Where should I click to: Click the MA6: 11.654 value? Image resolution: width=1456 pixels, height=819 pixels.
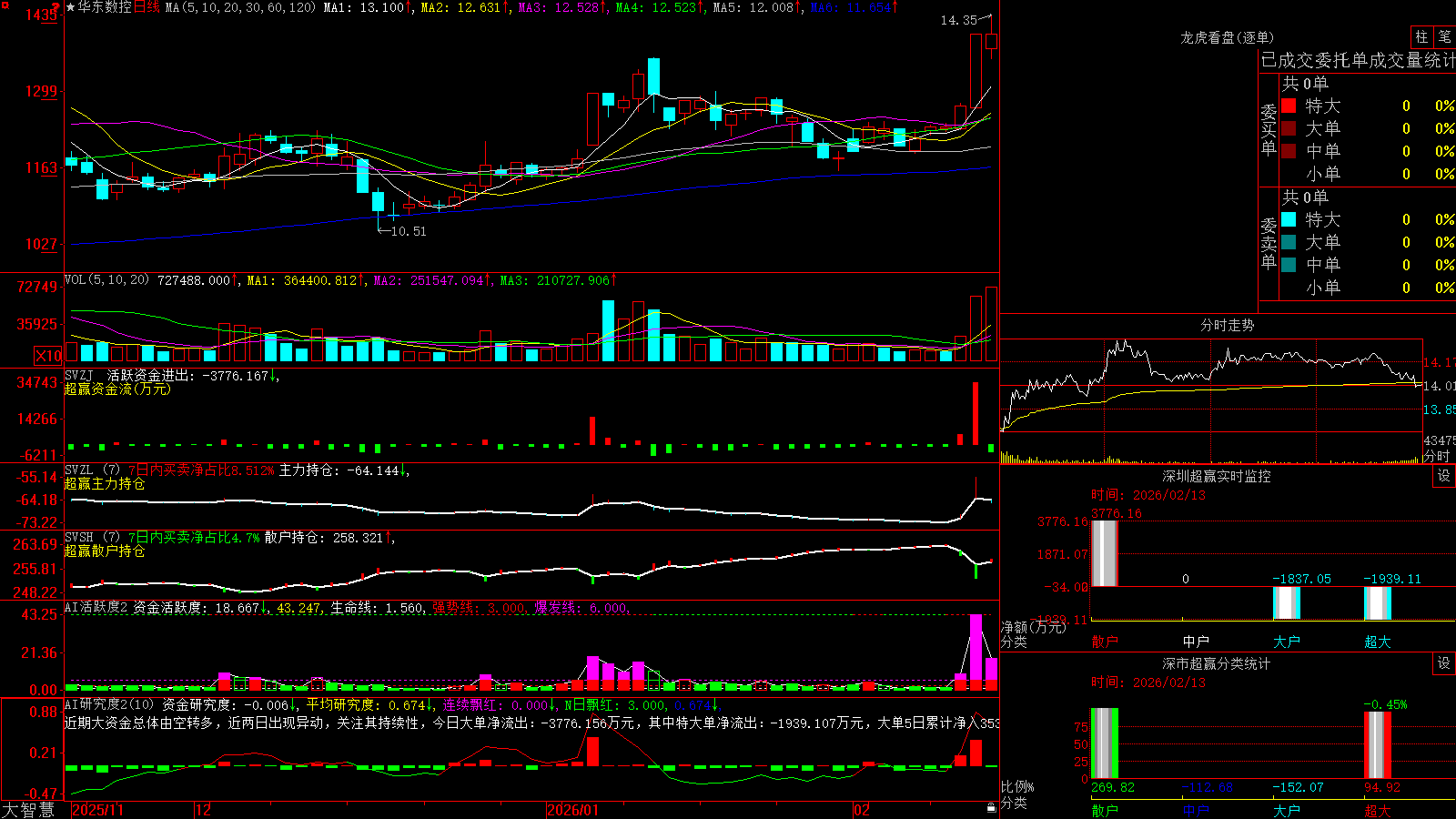coord(850,7)
